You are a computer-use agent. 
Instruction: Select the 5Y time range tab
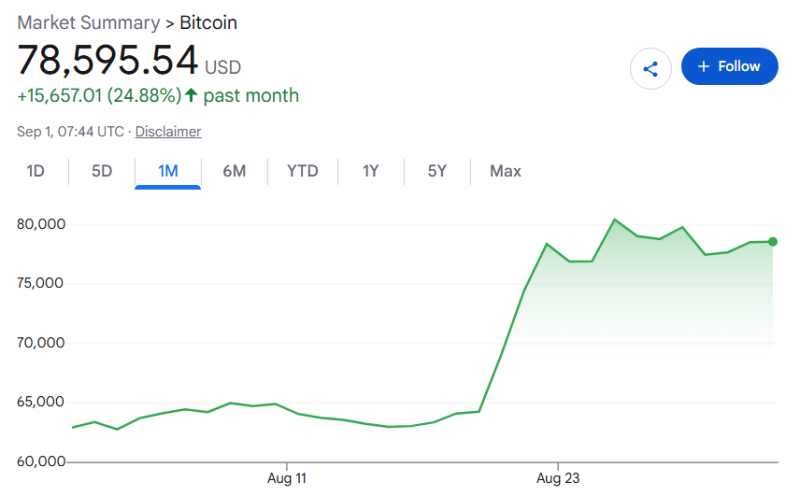(437, 171)
